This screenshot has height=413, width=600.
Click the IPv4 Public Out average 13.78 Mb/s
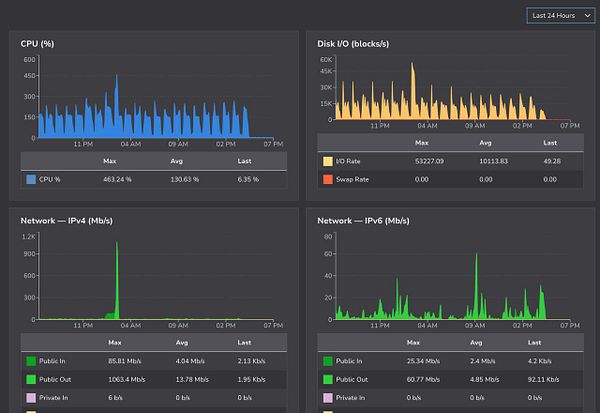point(192,379)
